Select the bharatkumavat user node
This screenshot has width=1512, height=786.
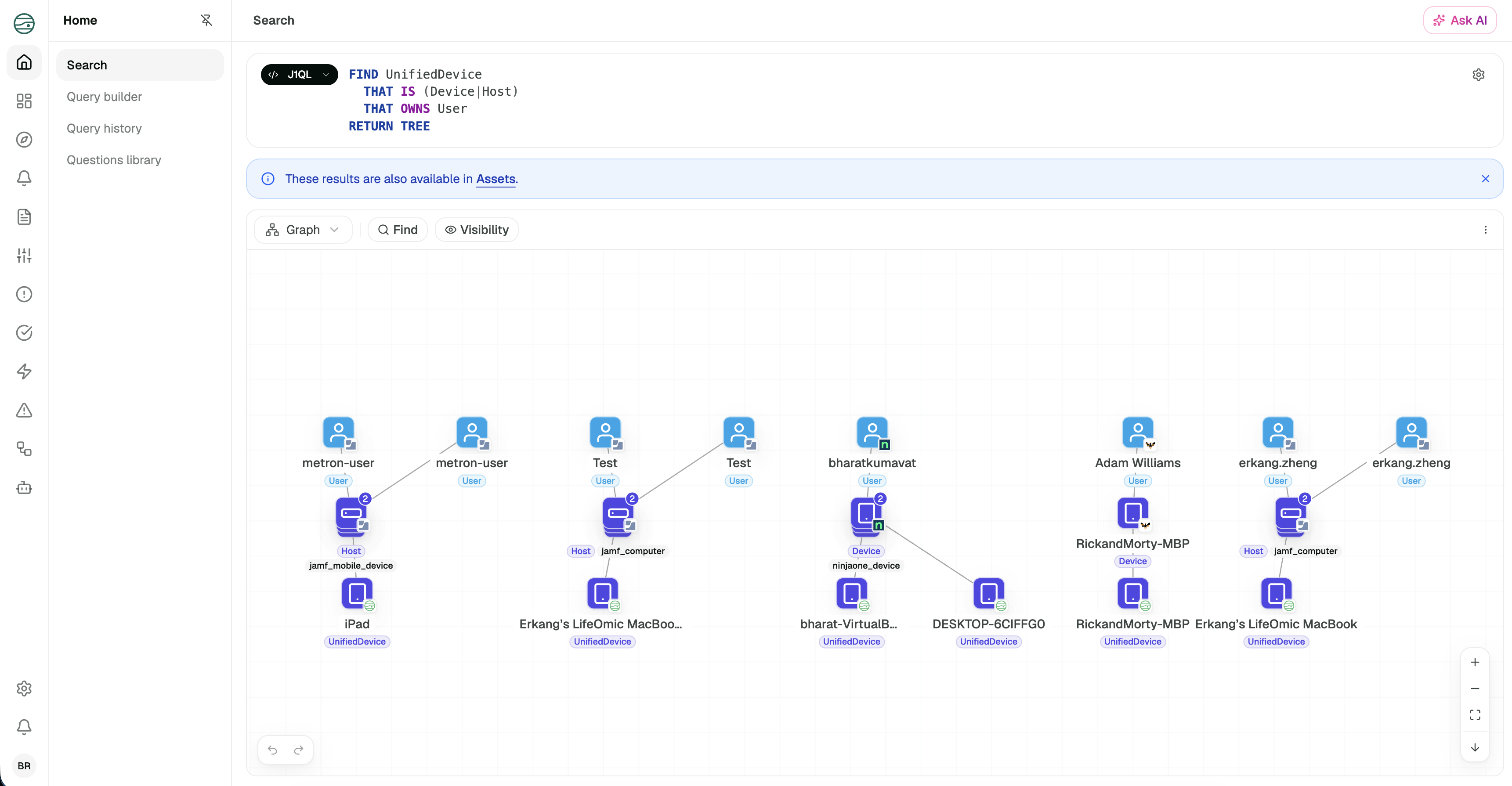point(872,433)
